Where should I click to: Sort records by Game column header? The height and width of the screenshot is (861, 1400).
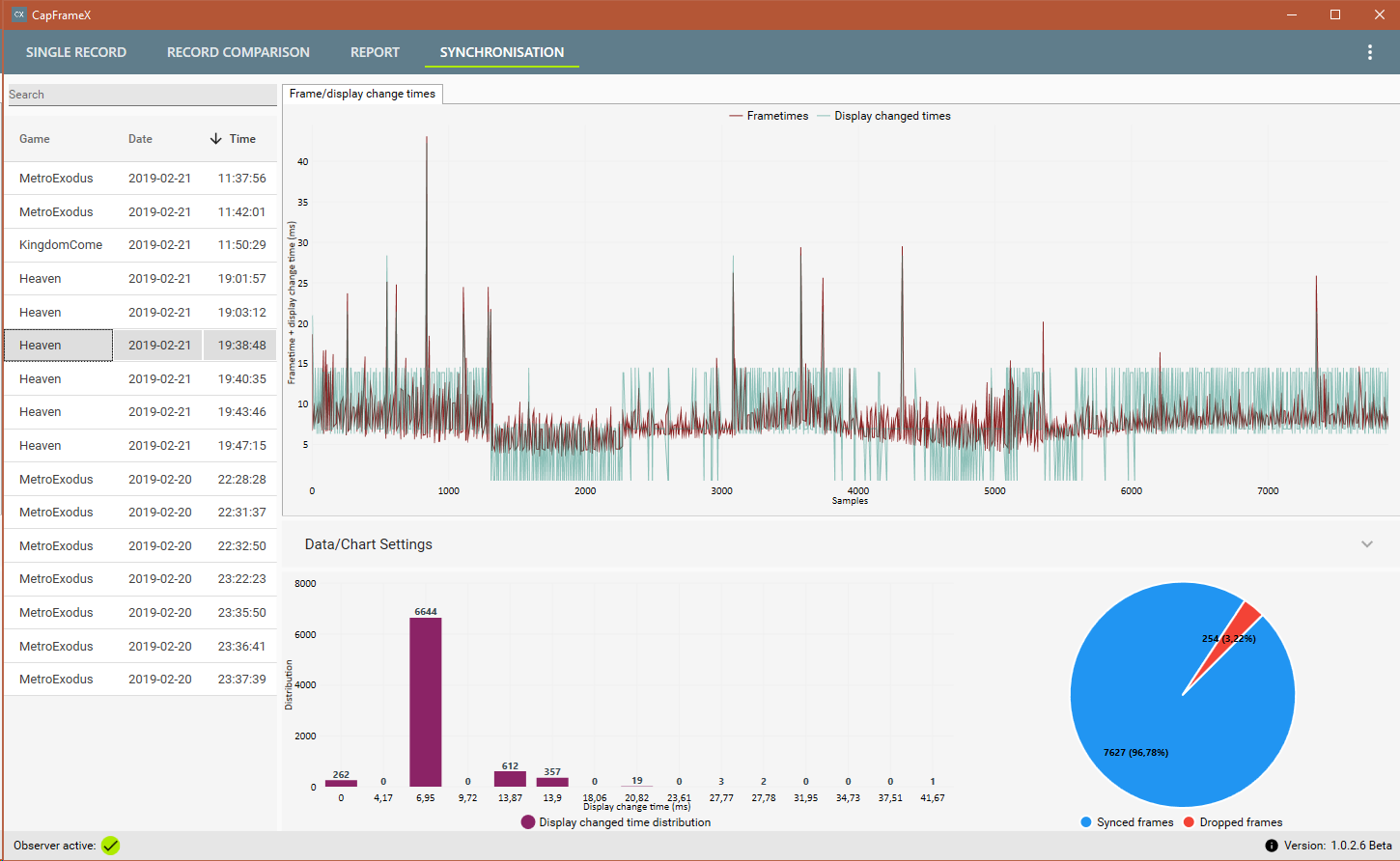point(35,139)
